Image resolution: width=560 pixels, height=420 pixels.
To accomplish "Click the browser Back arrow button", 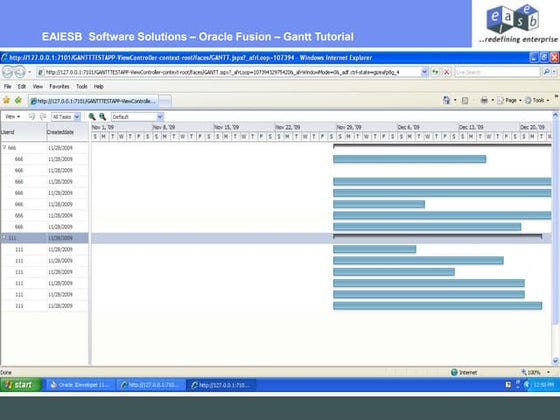I will tap(7, 72).
